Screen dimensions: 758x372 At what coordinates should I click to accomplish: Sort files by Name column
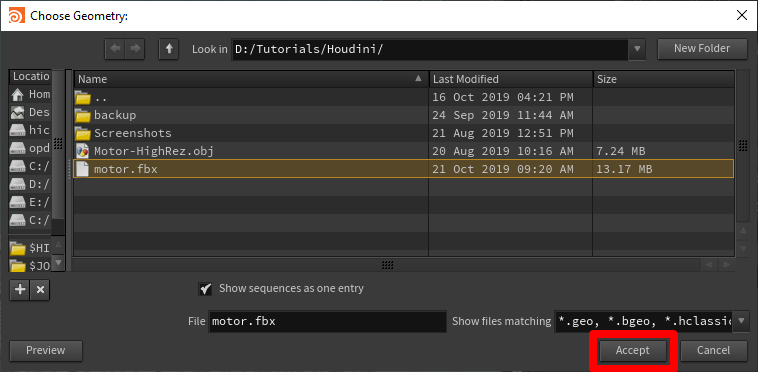(x=251, y=79)
